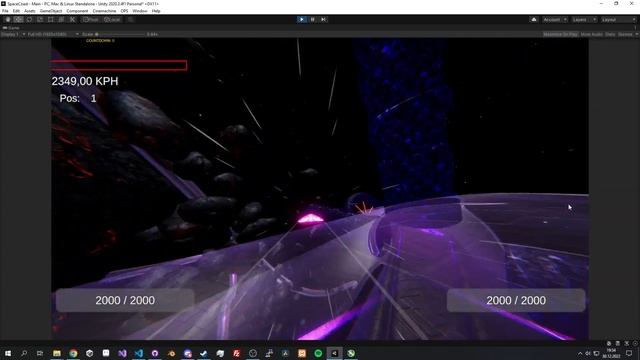The height and width of the screenshot is (360, 640).
Task: Select the Hand tool in Unity toolbar
Action: (x=8, y=19)
